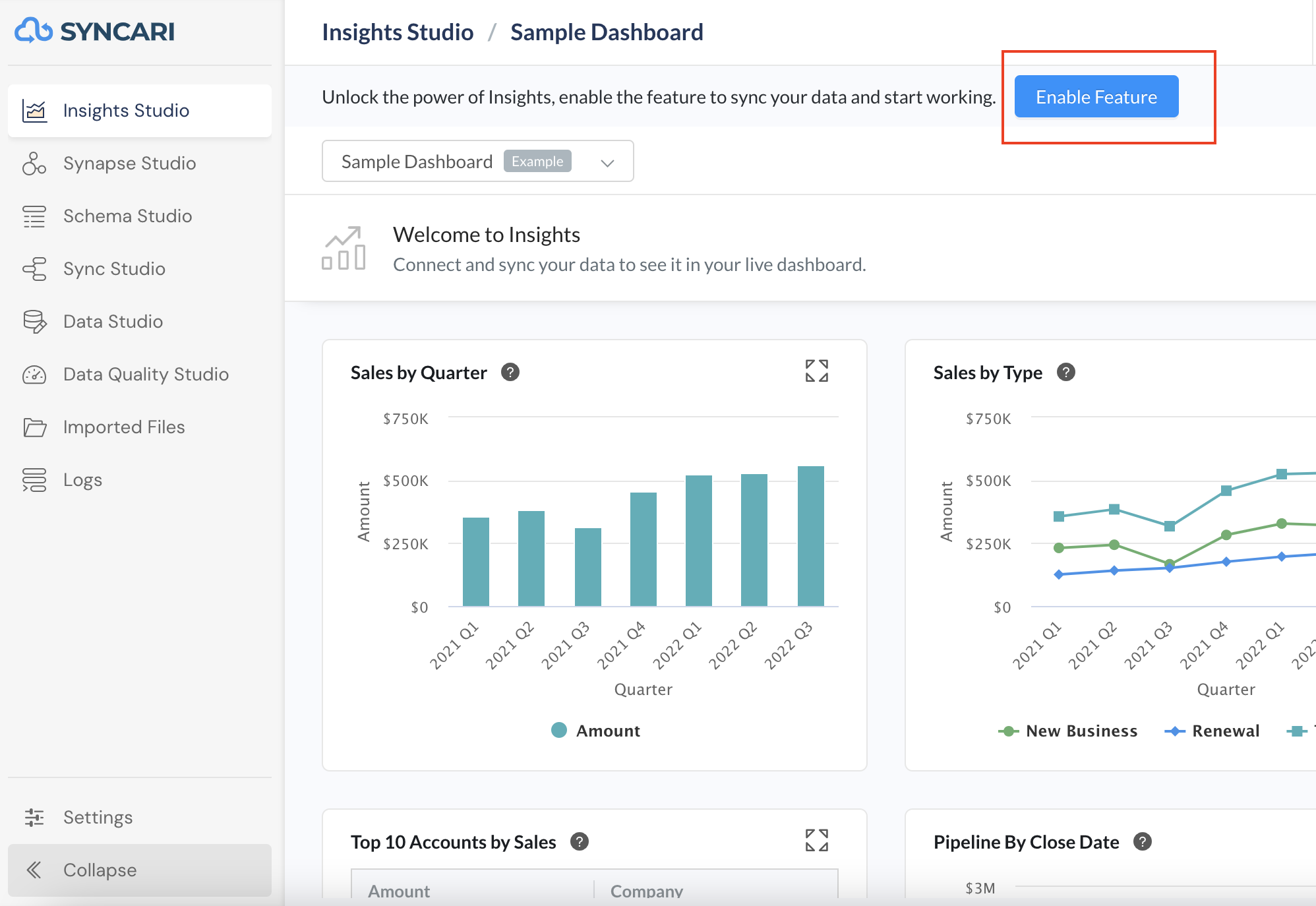
Task: Click the Schema Studio list icon
Action: tap(34, 216)
